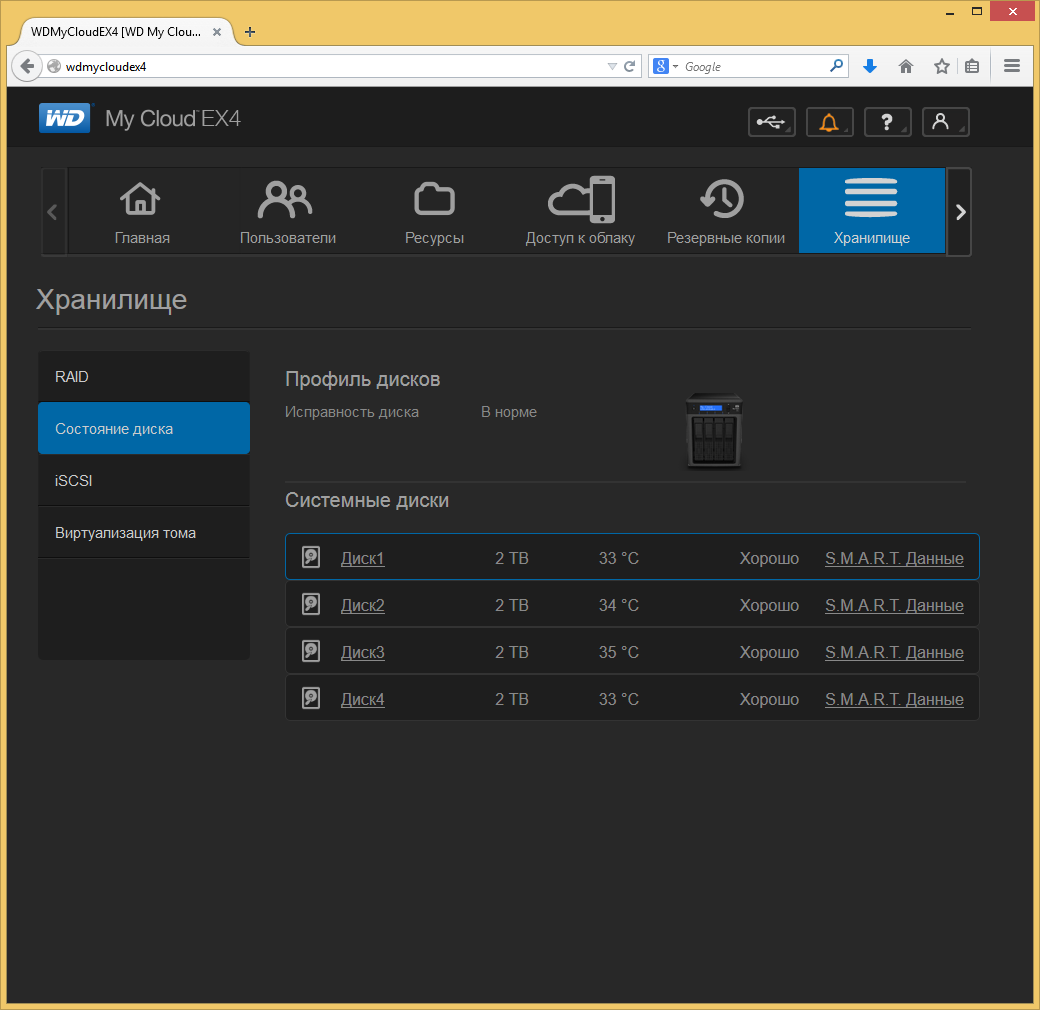Screen dimensions: 1040x1010
Task: Open the Firefox downloads arrow icon
Action: point(870,67)
